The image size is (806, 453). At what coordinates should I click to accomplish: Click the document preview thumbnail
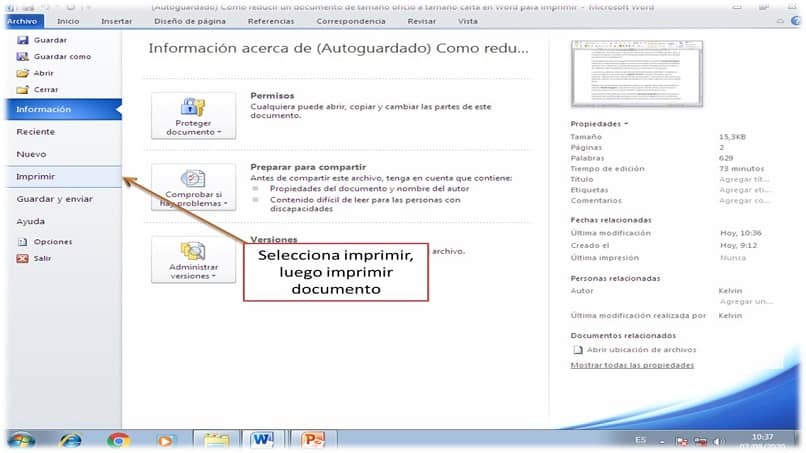(636, 74)
